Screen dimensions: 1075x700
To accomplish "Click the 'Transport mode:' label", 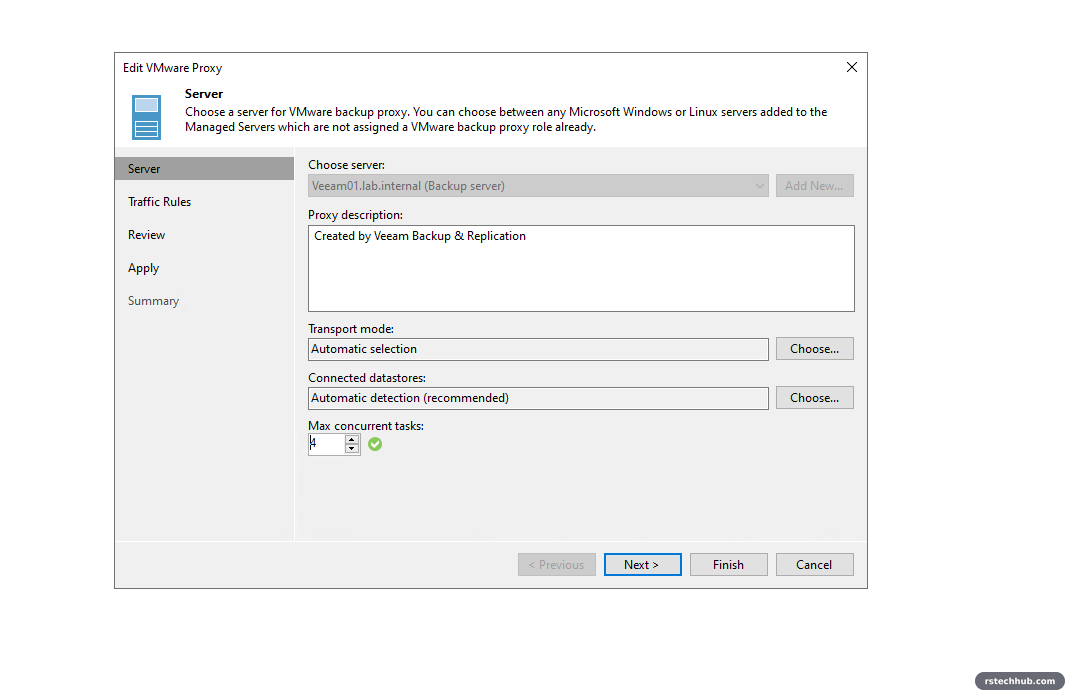I will coord(351,329).
